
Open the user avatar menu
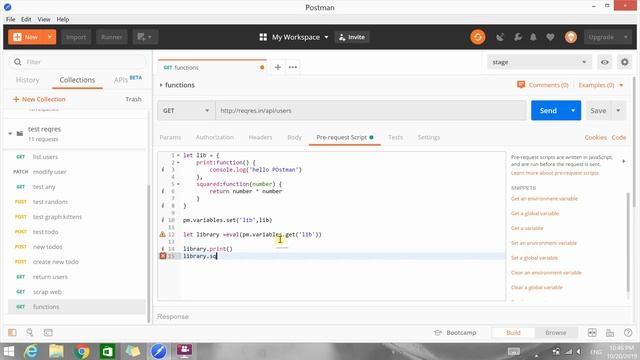click(x=571, y=37)
